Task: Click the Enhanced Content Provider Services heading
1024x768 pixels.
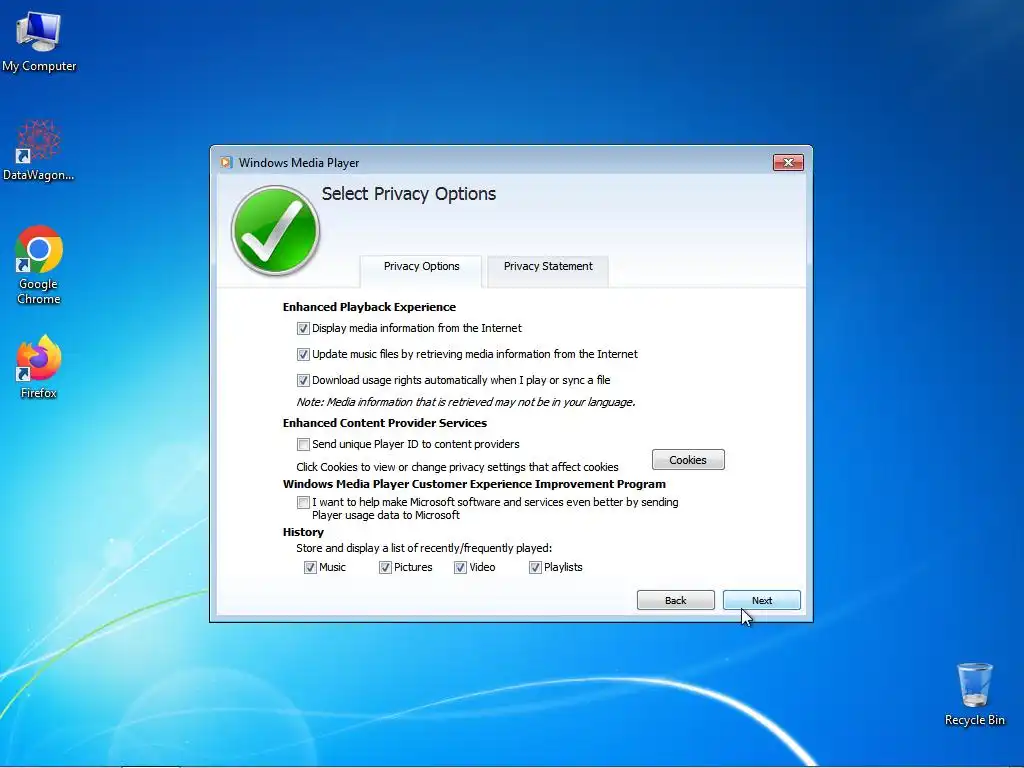Action: 385,423
